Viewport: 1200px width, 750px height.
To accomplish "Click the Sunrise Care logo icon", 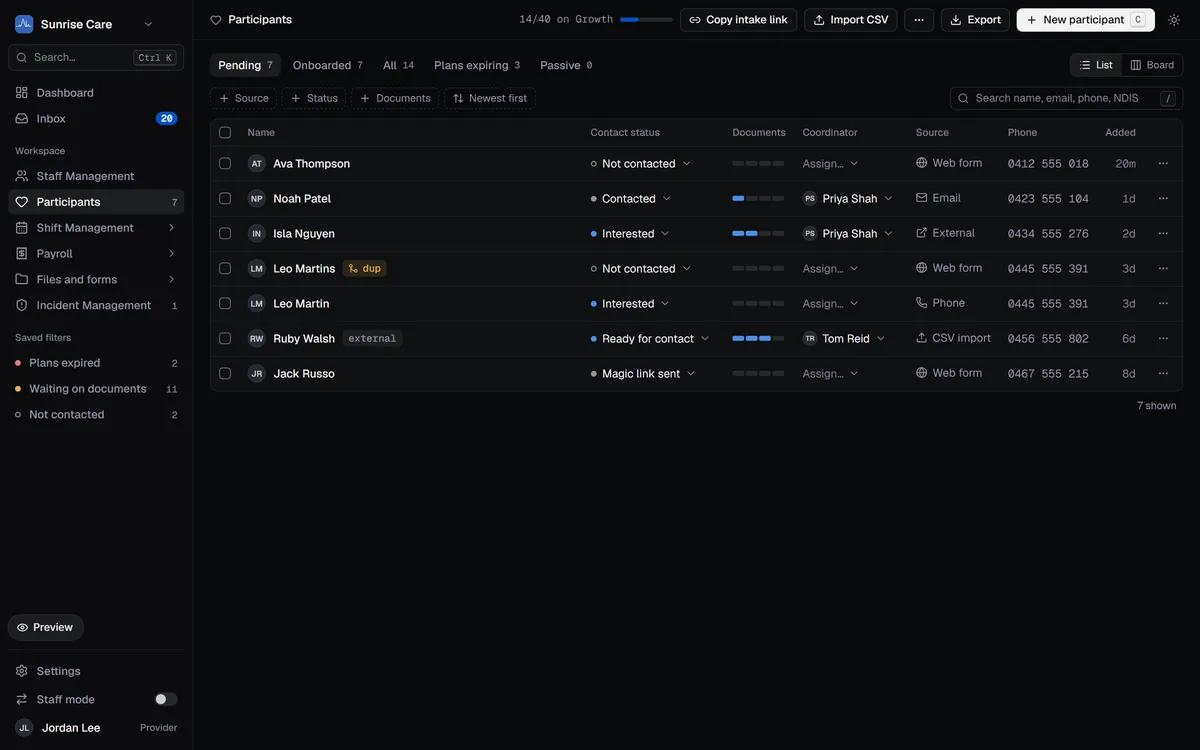I will [24, 24].
